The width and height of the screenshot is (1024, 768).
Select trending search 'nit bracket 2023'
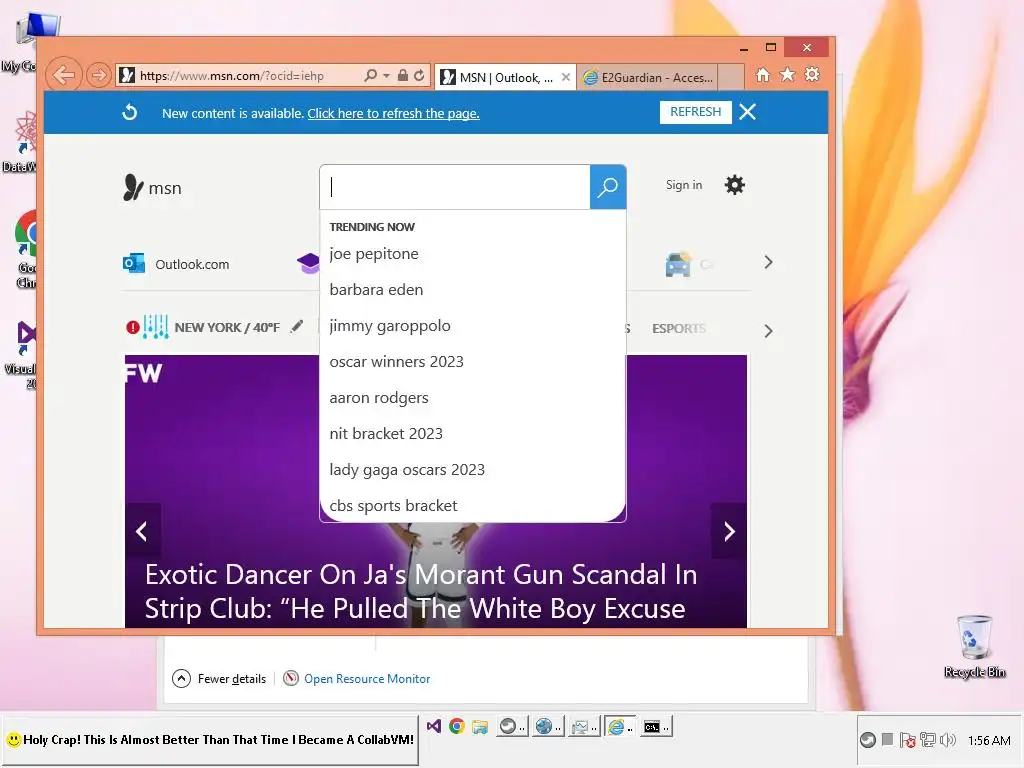[386, 434]
